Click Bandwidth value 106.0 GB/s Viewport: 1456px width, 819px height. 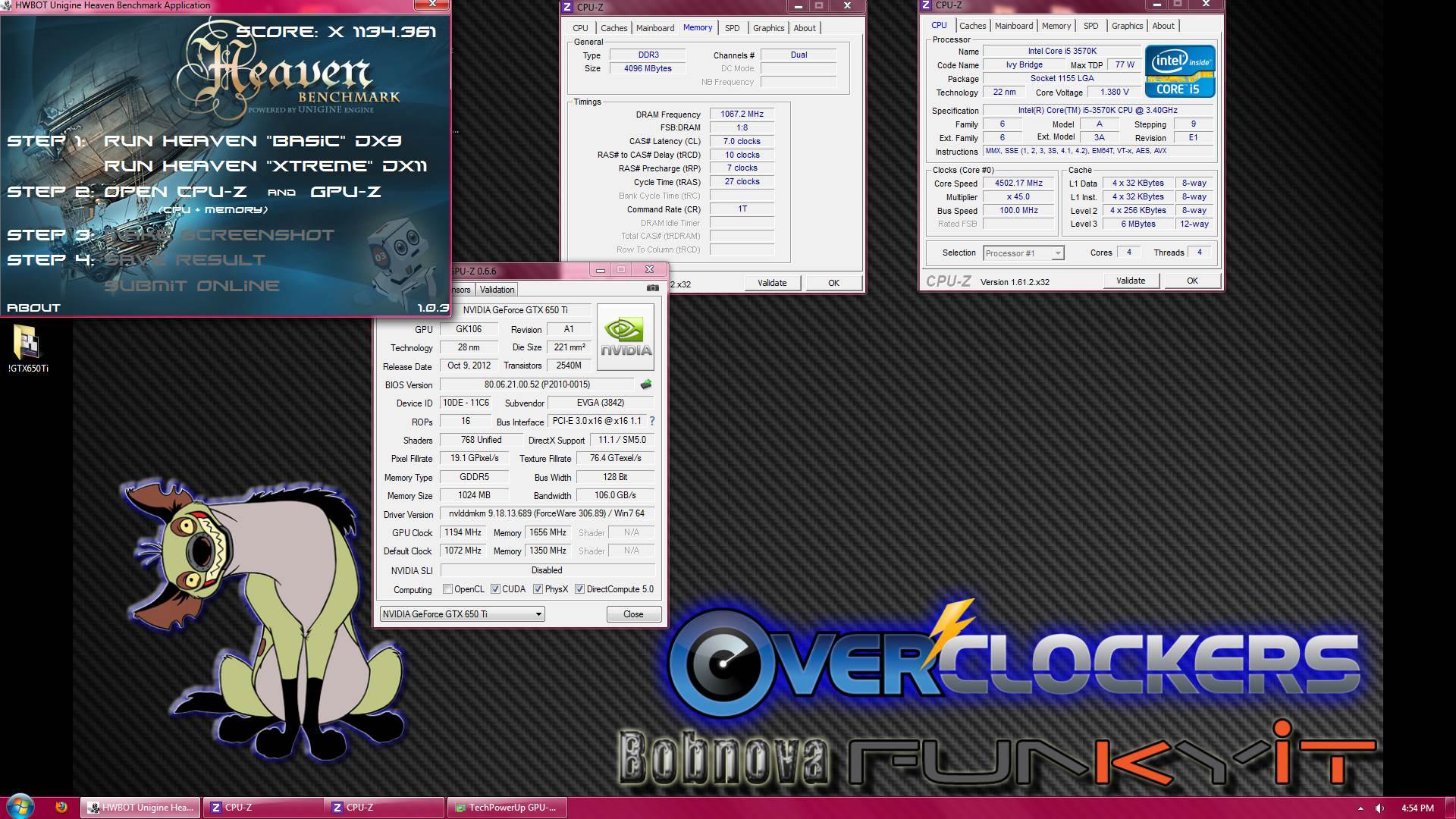(615, 495)
